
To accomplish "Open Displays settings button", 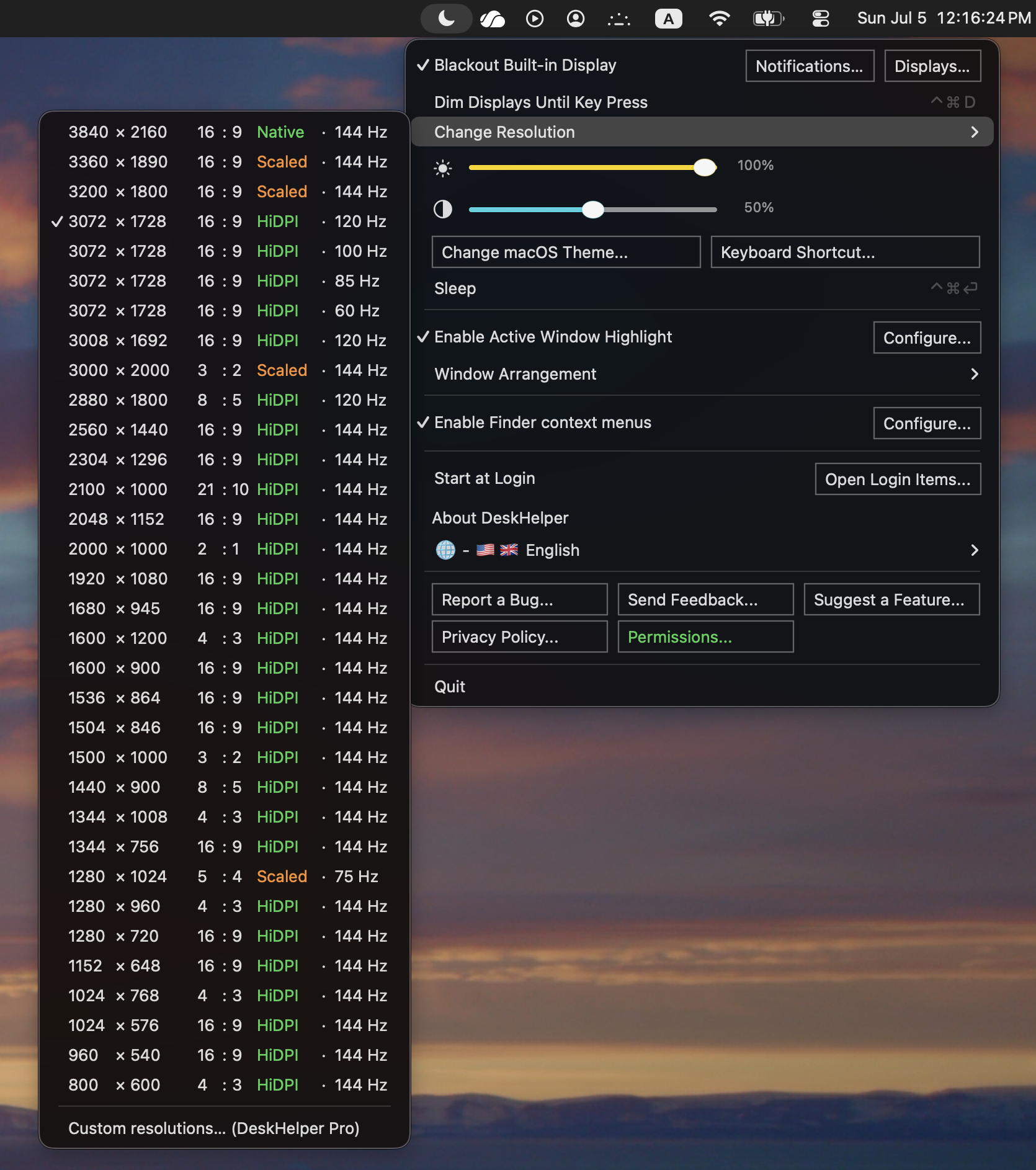I will click(932, 66).
